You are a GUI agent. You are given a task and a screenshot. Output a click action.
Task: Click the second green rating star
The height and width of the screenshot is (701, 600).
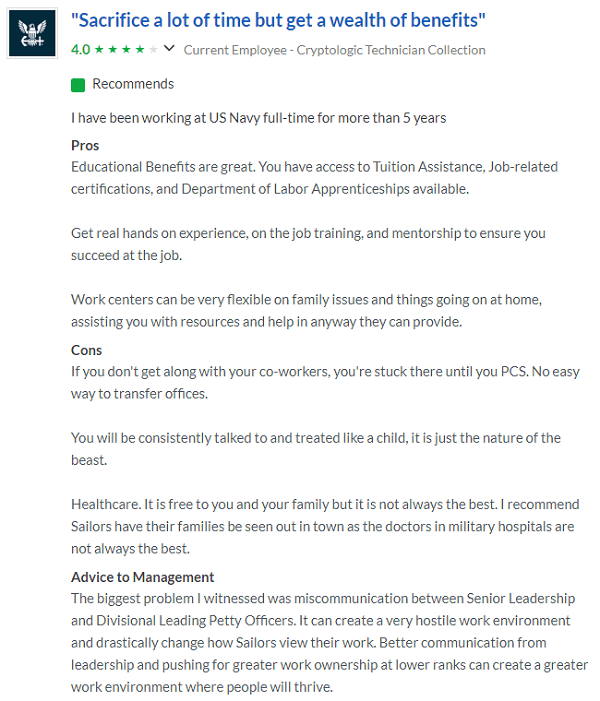pyautogui.click(x=113, y=49)
